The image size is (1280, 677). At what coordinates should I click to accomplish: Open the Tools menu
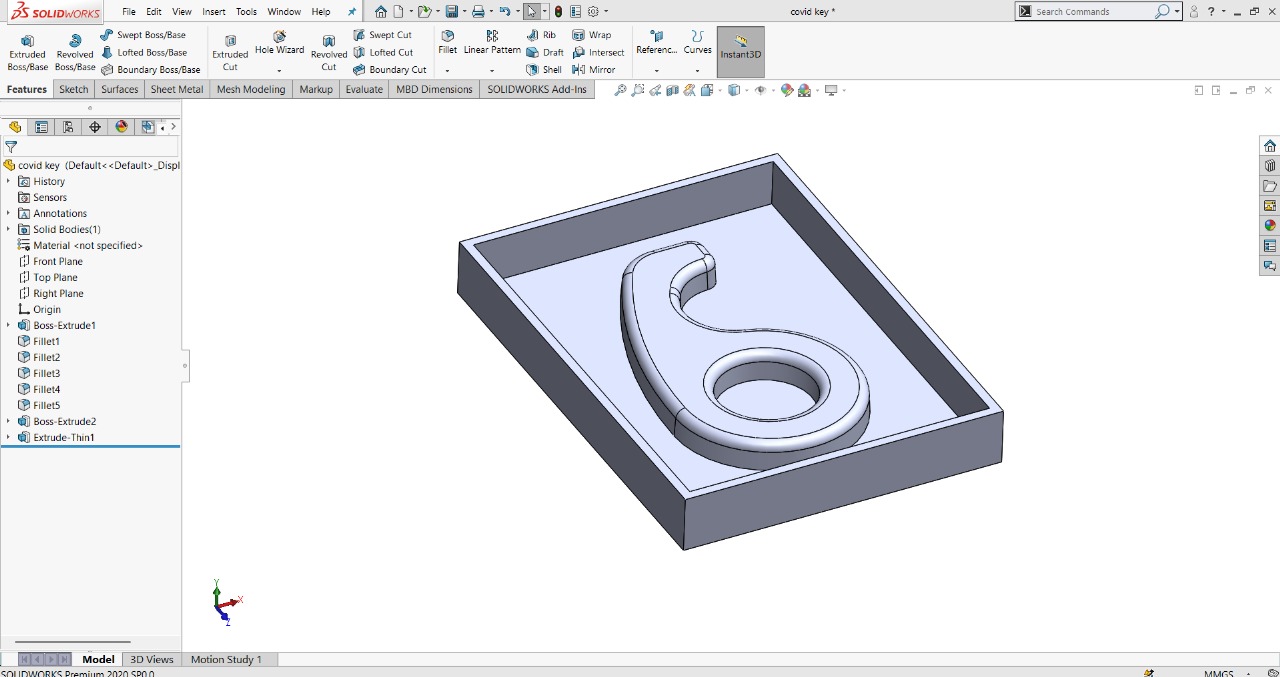tap(246, 12)
